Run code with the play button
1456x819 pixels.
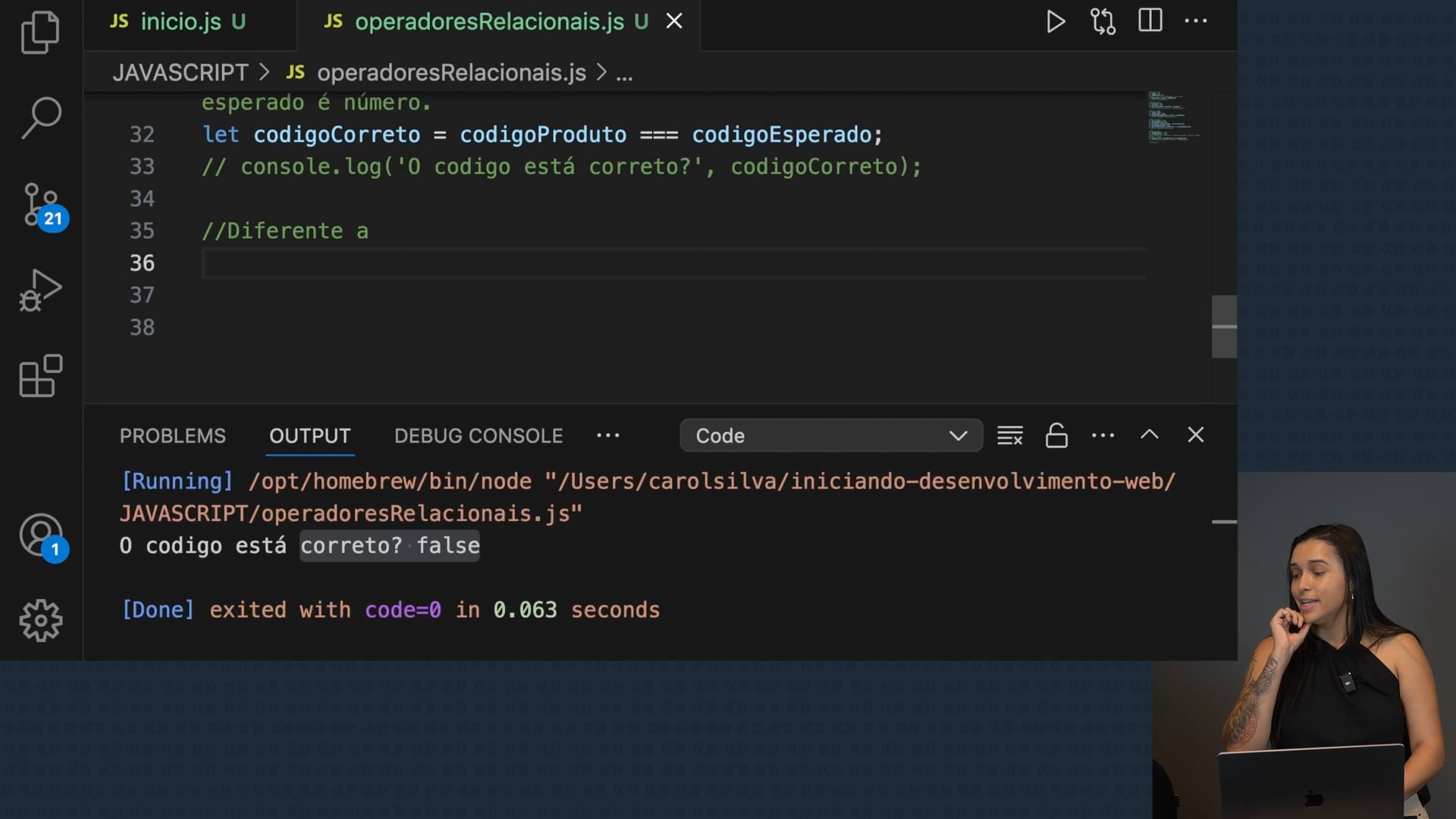coord(1055,21)
